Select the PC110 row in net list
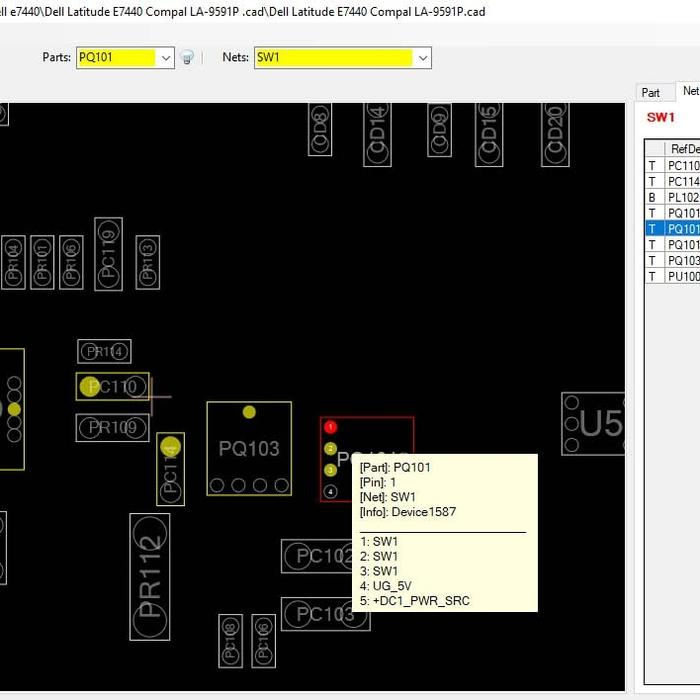This screenshot has height=700, width=700. (x=672, y=166)
